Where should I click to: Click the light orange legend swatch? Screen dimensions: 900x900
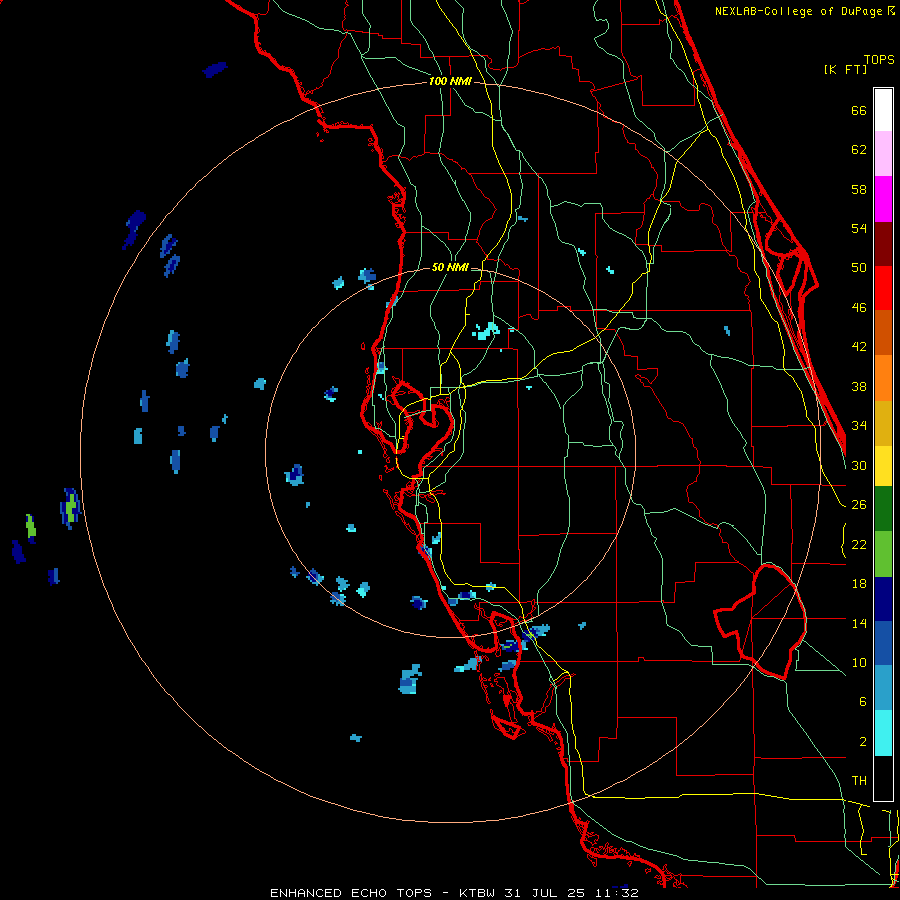click(x=883, y=378)
